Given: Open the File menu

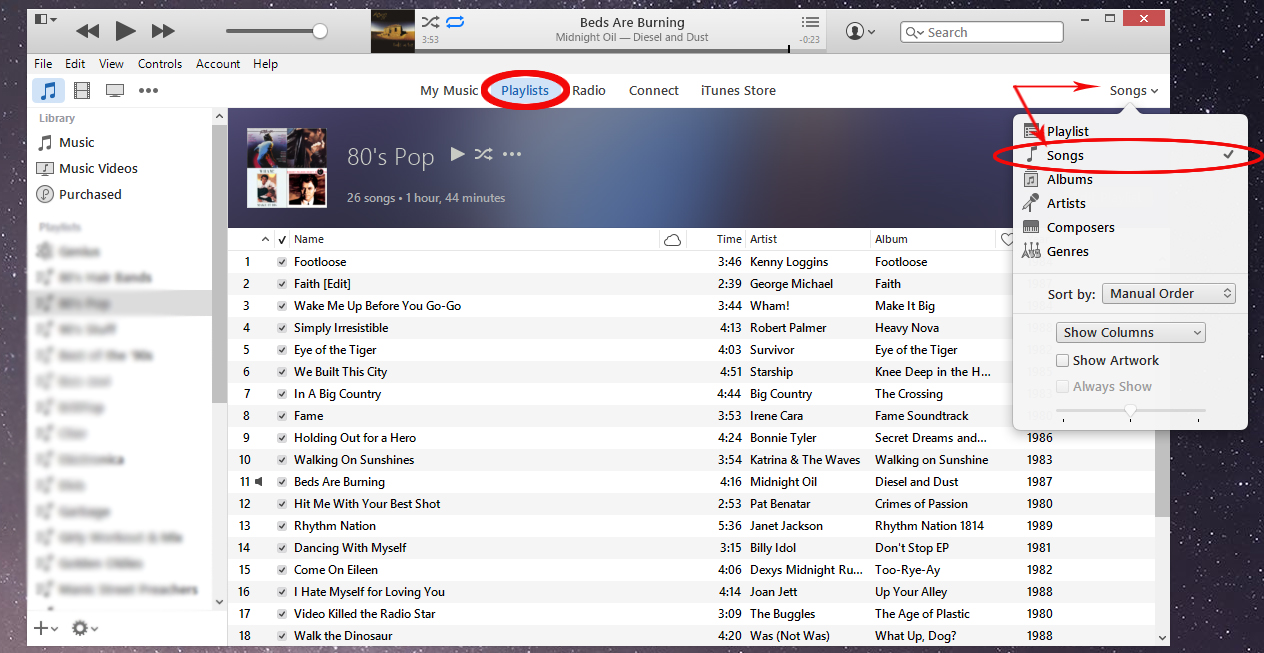Looking at the screenshot, I should [43, 63].
